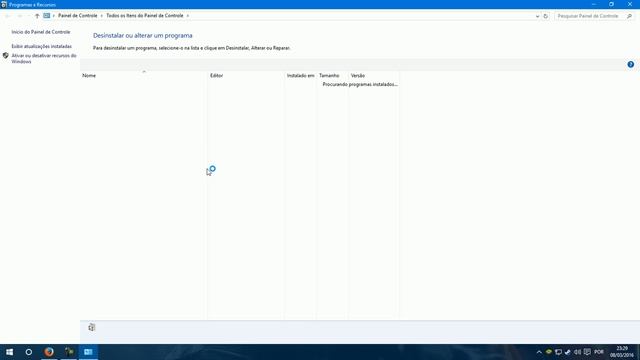
Task: Open Cortana search circle on taskbar
Action: click(29, 352)
